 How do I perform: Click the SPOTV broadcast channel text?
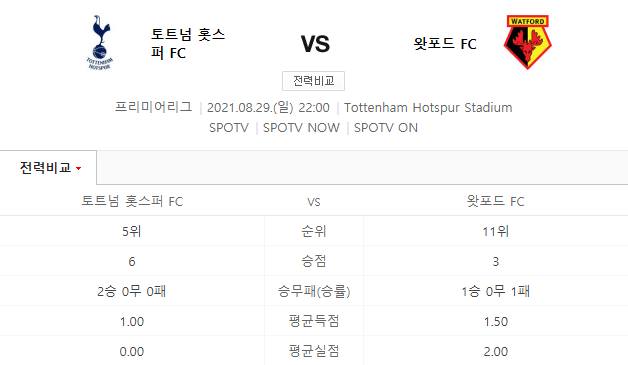[229, 128]
